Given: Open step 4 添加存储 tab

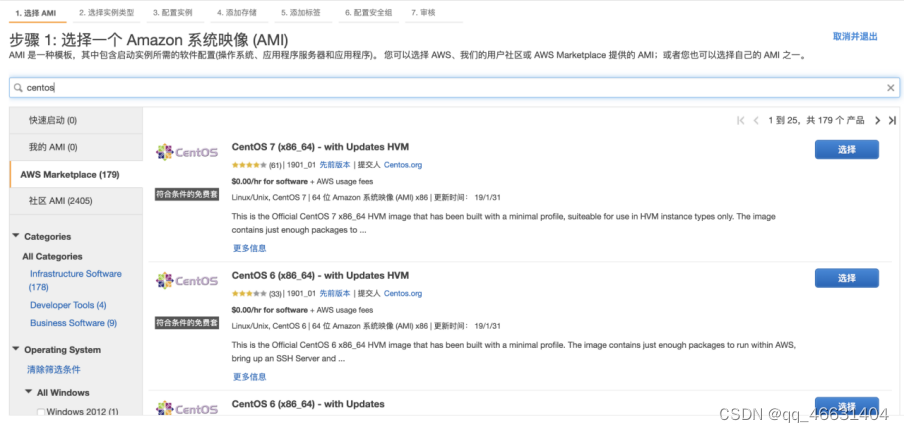Looking at the screenshot, I should click(x=237, y=13).
